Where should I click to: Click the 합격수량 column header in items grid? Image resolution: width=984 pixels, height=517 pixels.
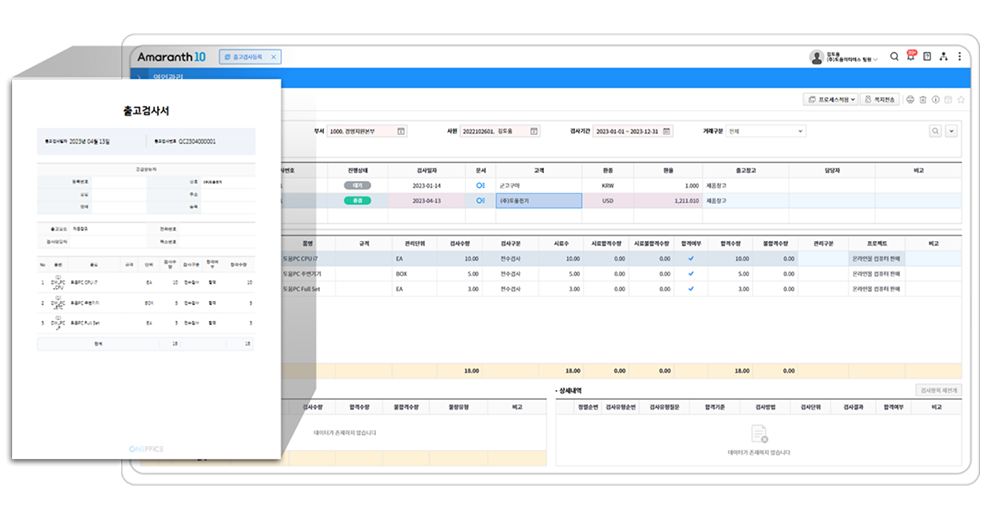[x=730, y=243]
